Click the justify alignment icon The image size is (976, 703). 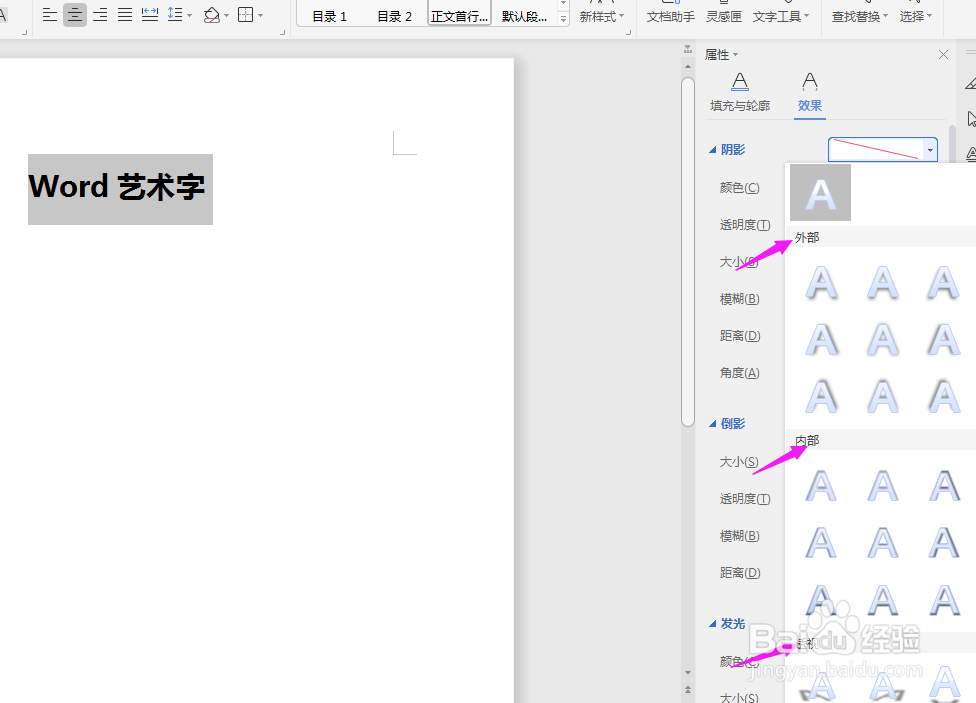click(124, 14)
